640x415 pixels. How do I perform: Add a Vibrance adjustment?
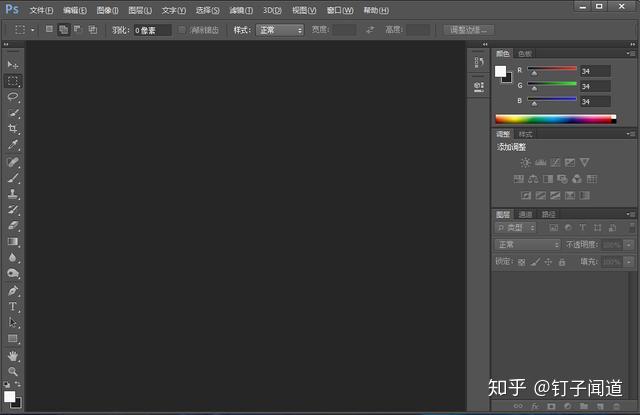pos(584,163)
